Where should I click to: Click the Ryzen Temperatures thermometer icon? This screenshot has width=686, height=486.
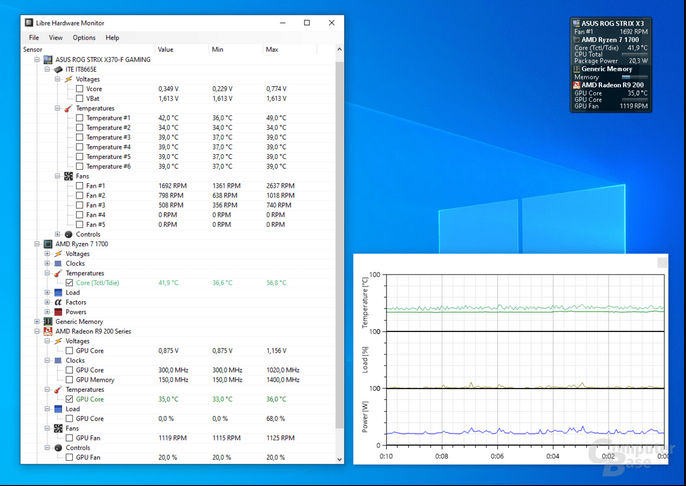pyautogui.click(x=58, y=273)
